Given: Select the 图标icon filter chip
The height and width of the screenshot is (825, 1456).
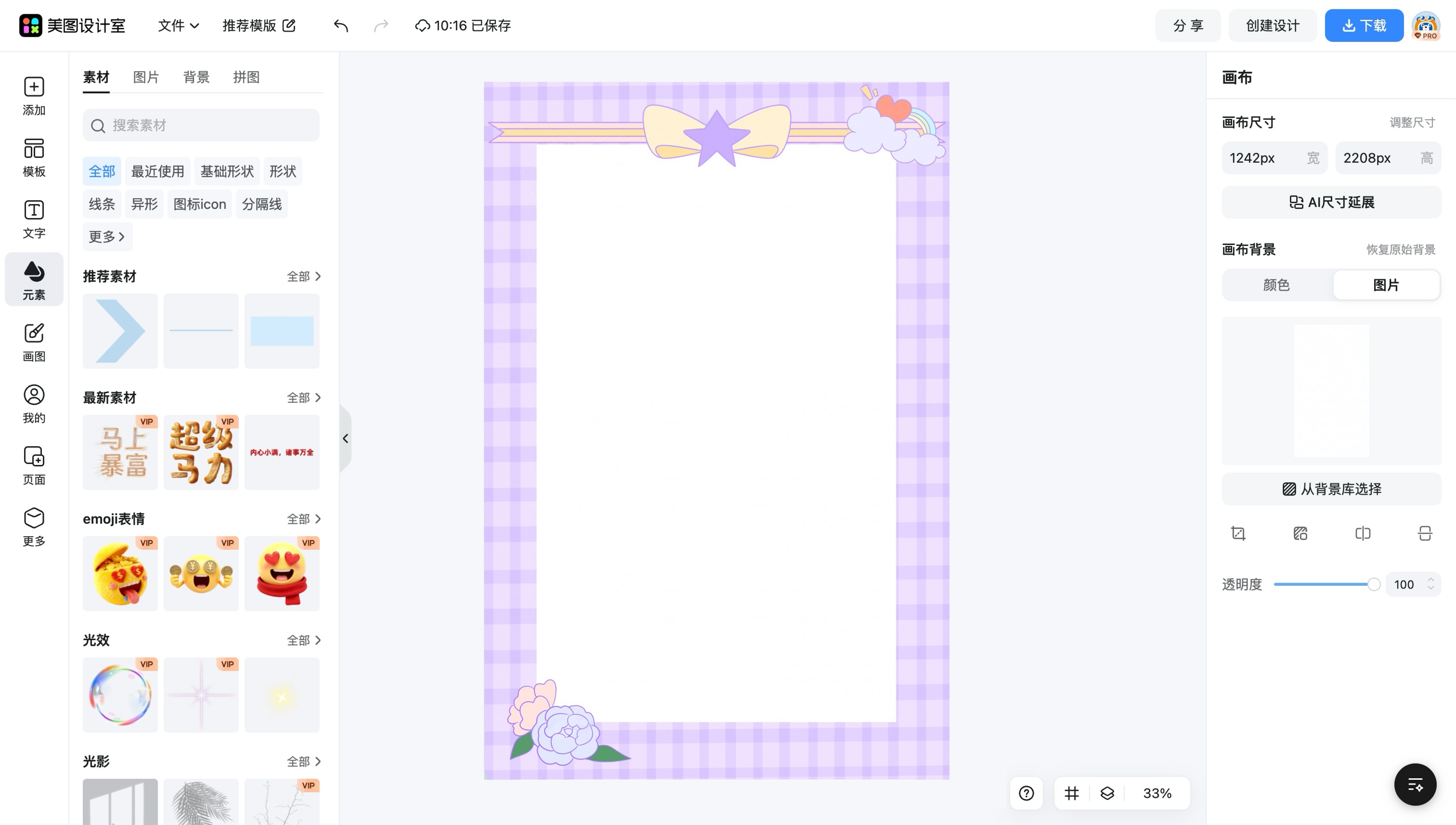Looking at the screenshot, I should 199,204.
